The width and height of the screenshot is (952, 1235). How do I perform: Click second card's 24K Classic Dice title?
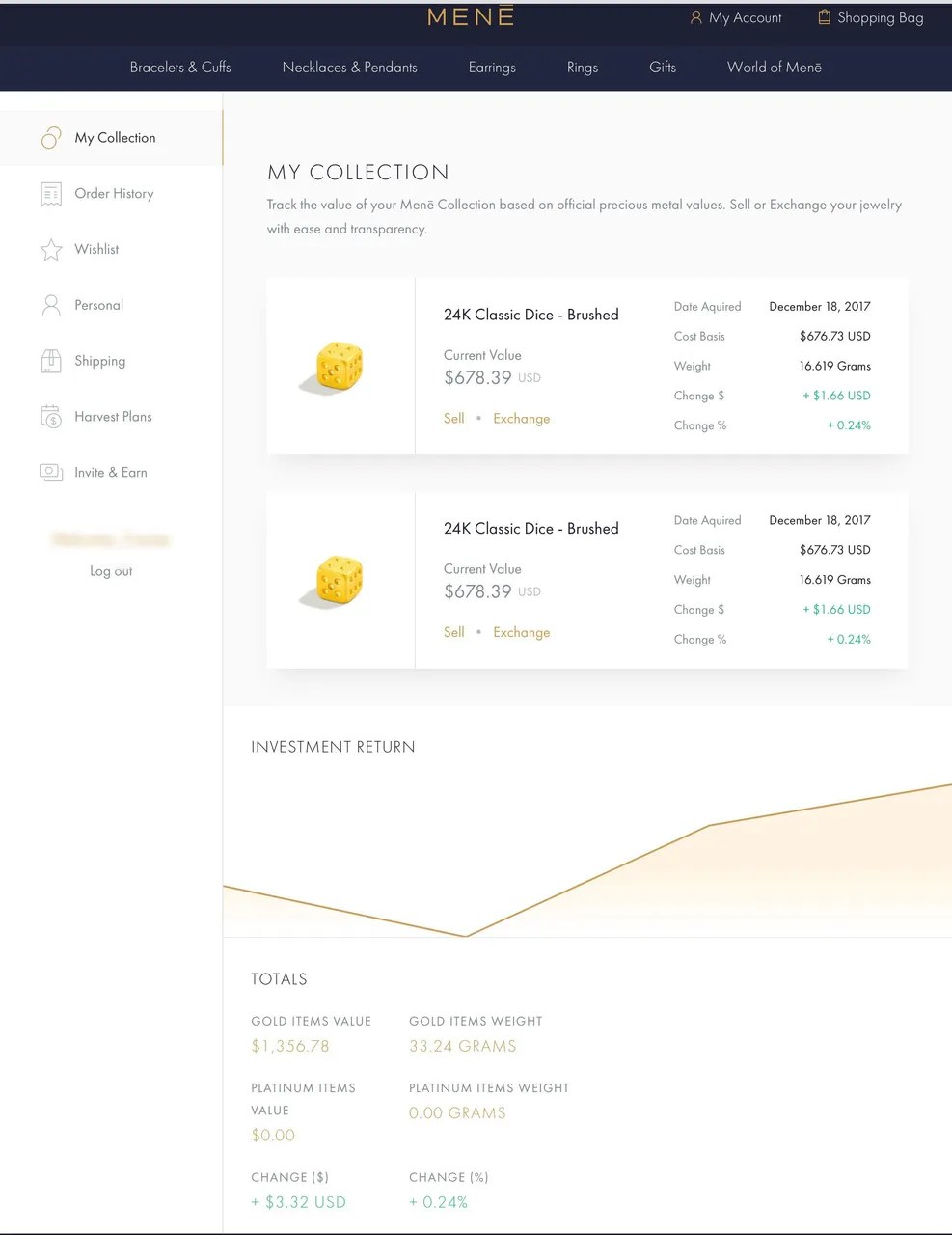531,529
